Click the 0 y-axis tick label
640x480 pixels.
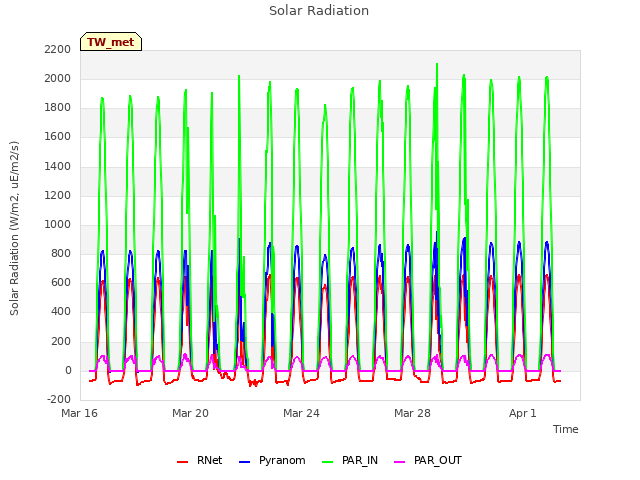pyautogui.click(x=68, y=370)
